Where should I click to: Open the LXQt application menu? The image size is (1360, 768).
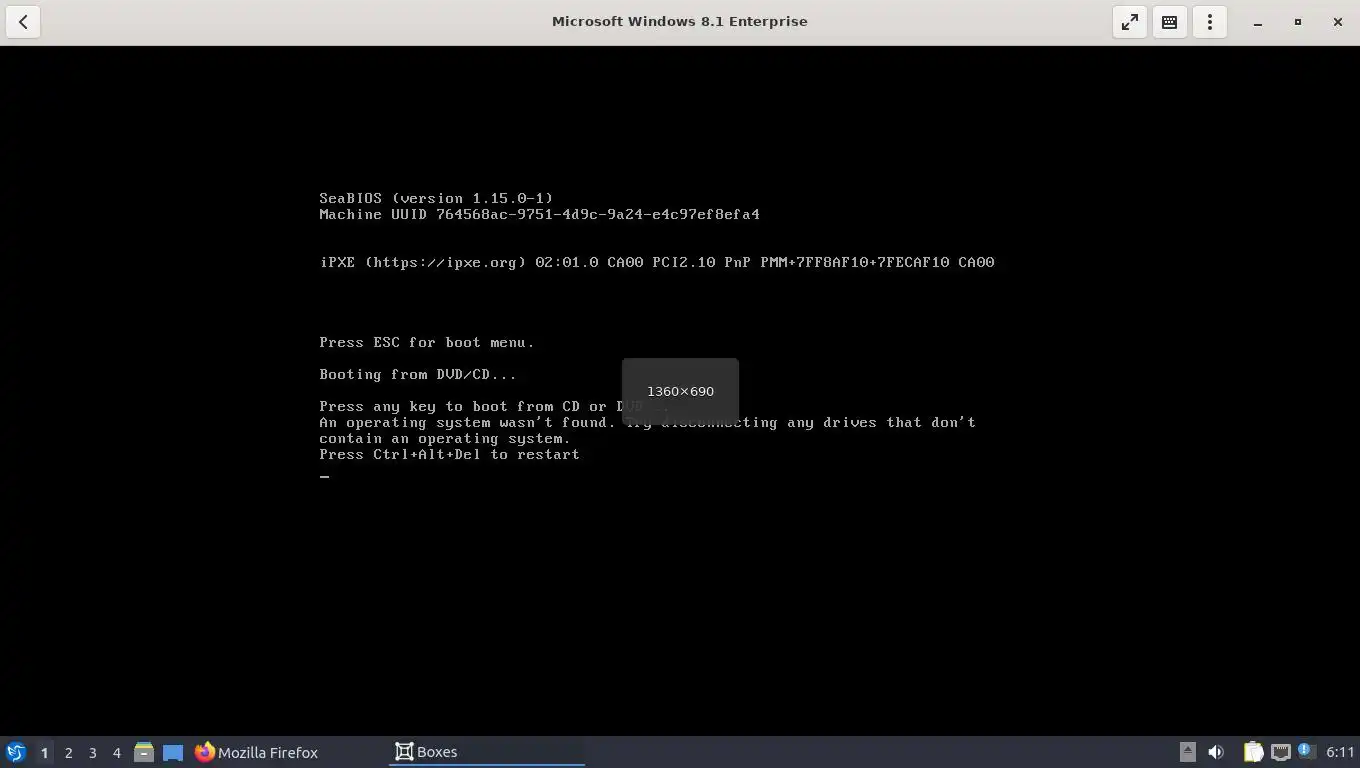(15, 752)
